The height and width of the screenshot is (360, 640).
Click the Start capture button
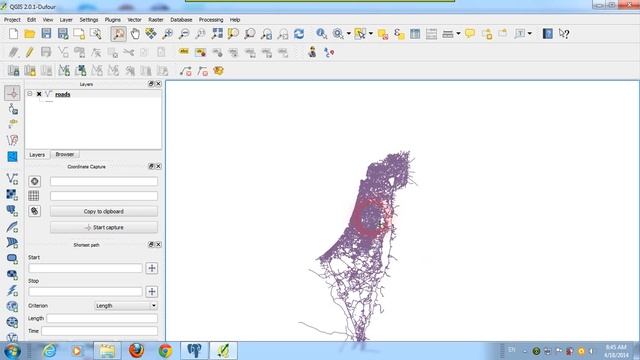click(104, 227)
